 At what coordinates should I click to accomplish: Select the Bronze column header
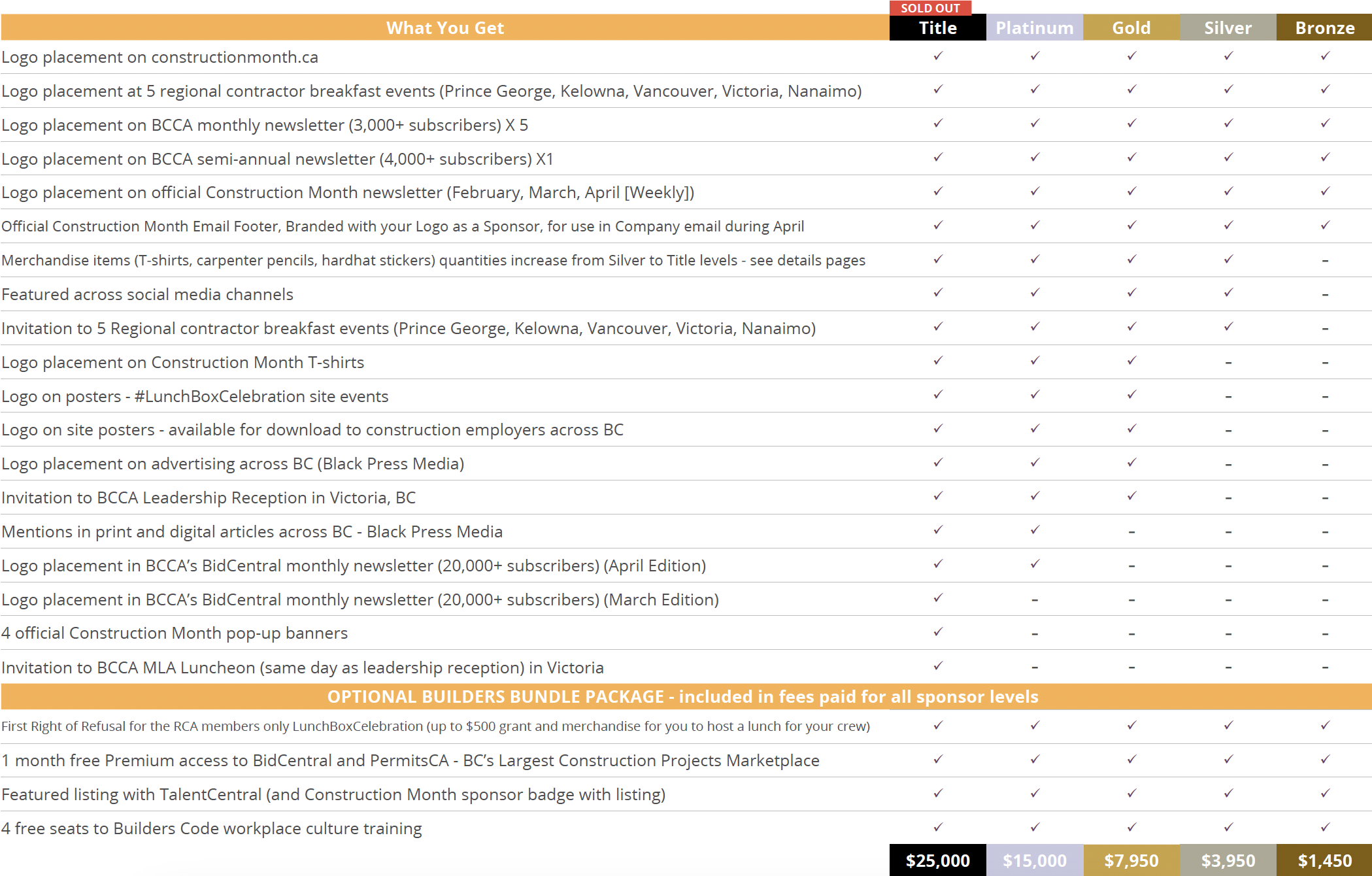tap(1324, 27)
